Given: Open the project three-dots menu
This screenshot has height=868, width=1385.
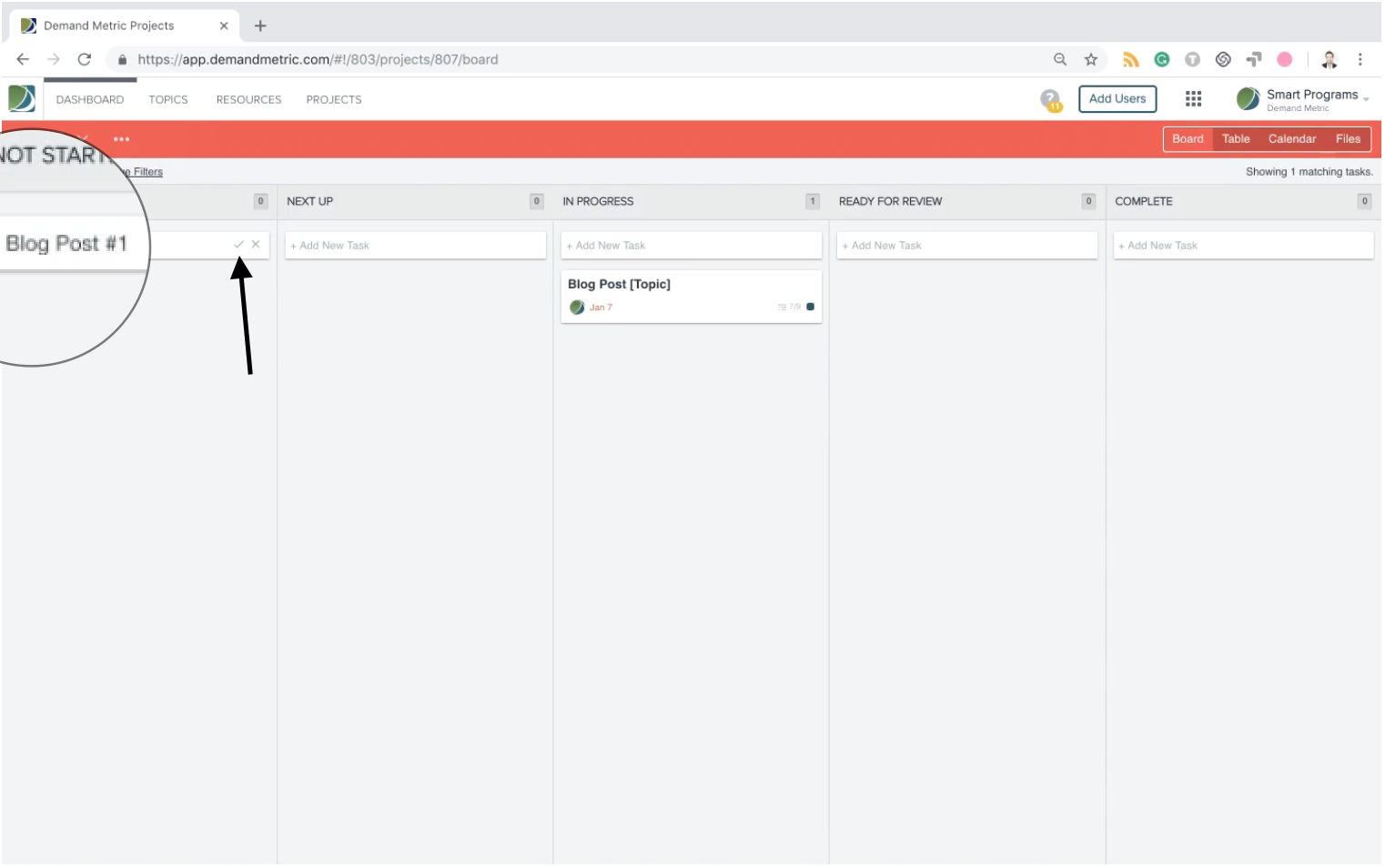Looking at the screenshot, I should (x=121, y=139).
